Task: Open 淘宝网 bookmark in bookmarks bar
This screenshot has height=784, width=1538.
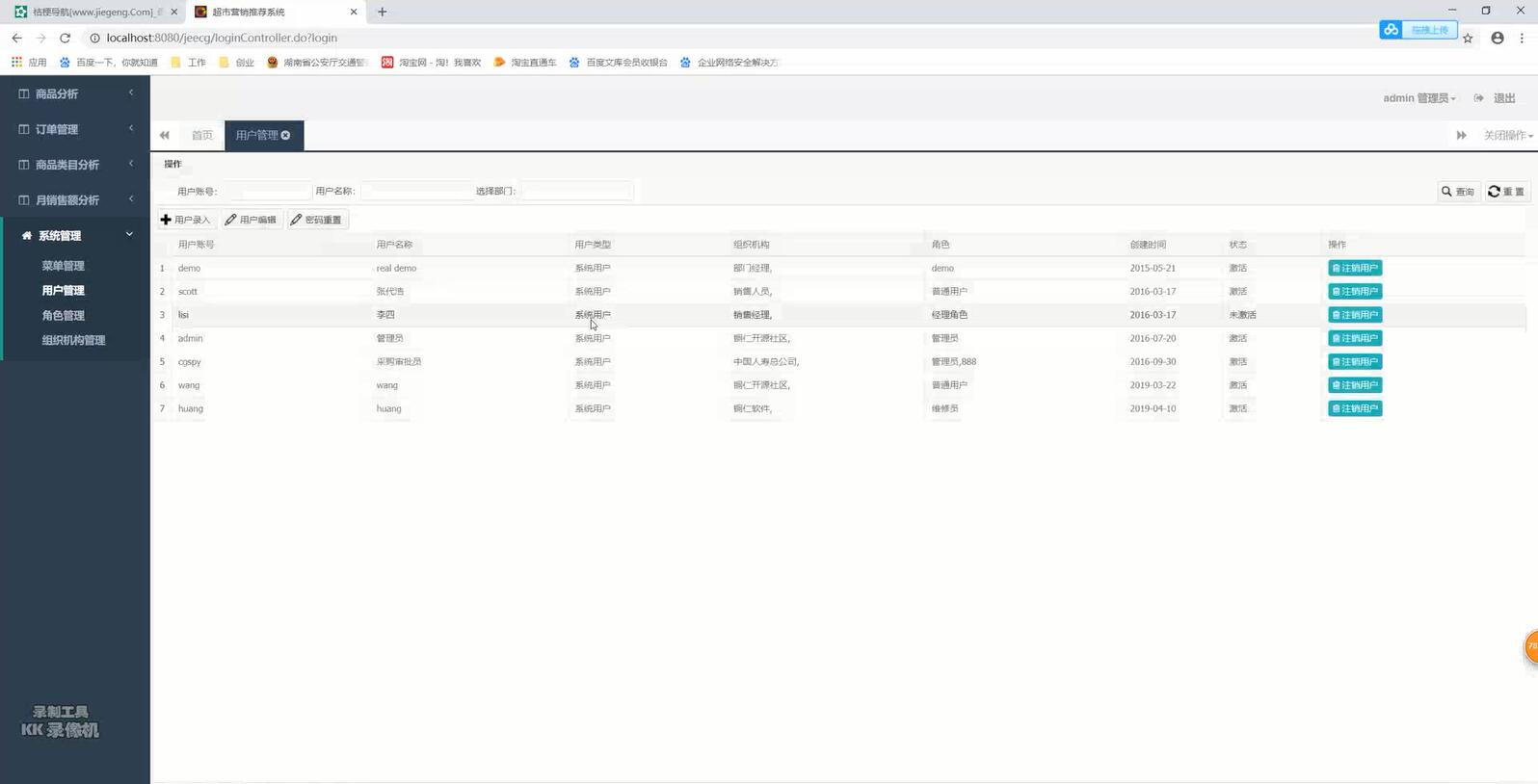Action: tap(431, 63)
